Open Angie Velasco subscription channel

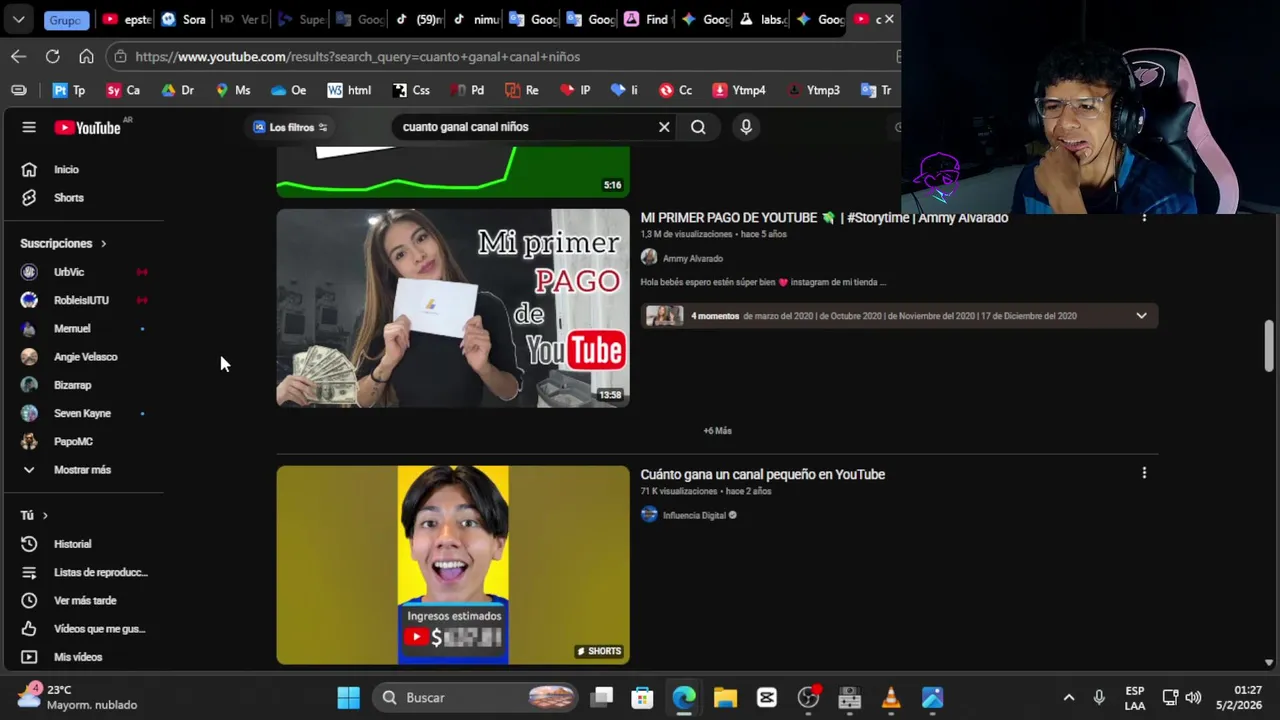point(84,357)
